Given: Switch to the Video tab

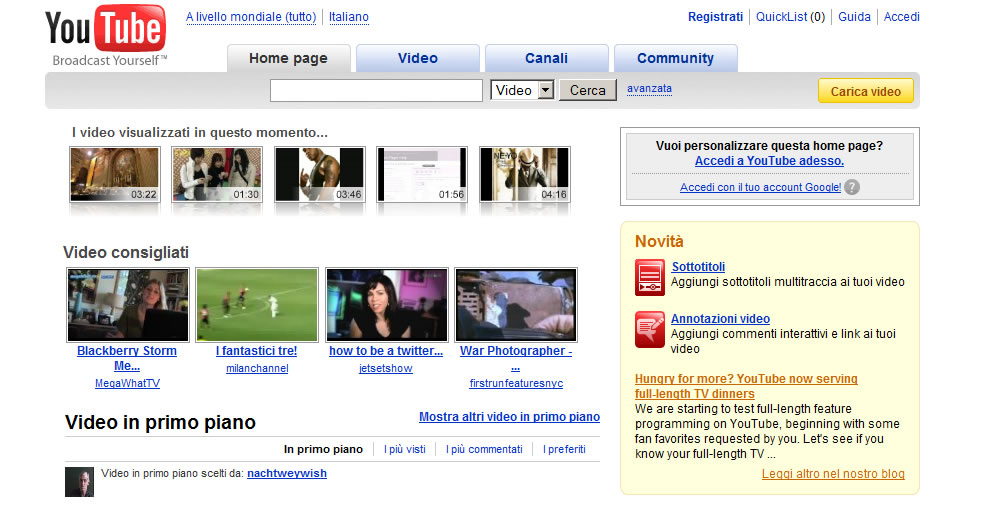Looking at the screenshot, I should click(418, 58).
